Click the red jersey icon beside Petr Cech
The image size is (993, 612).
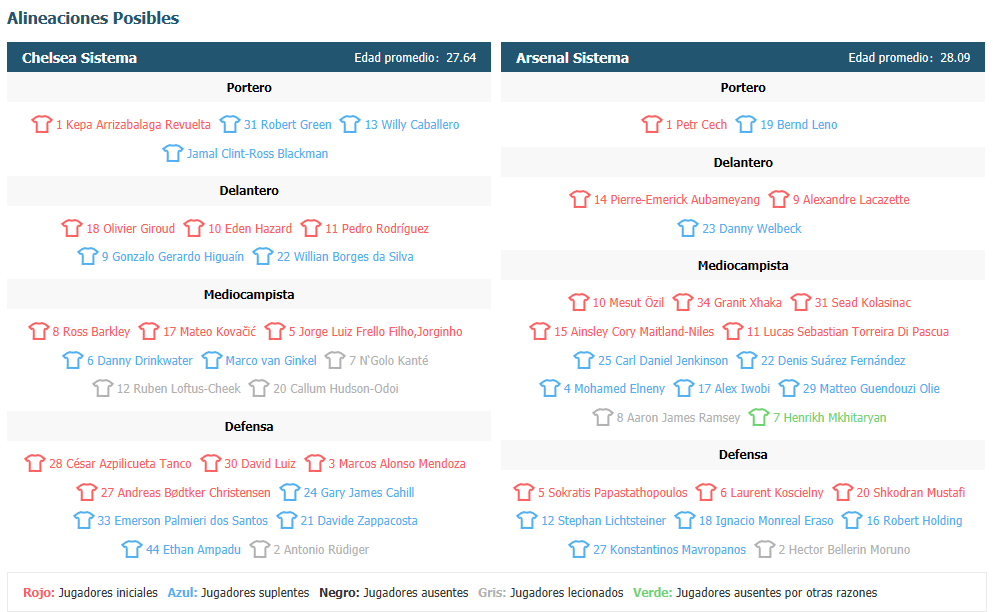[652, 125]
